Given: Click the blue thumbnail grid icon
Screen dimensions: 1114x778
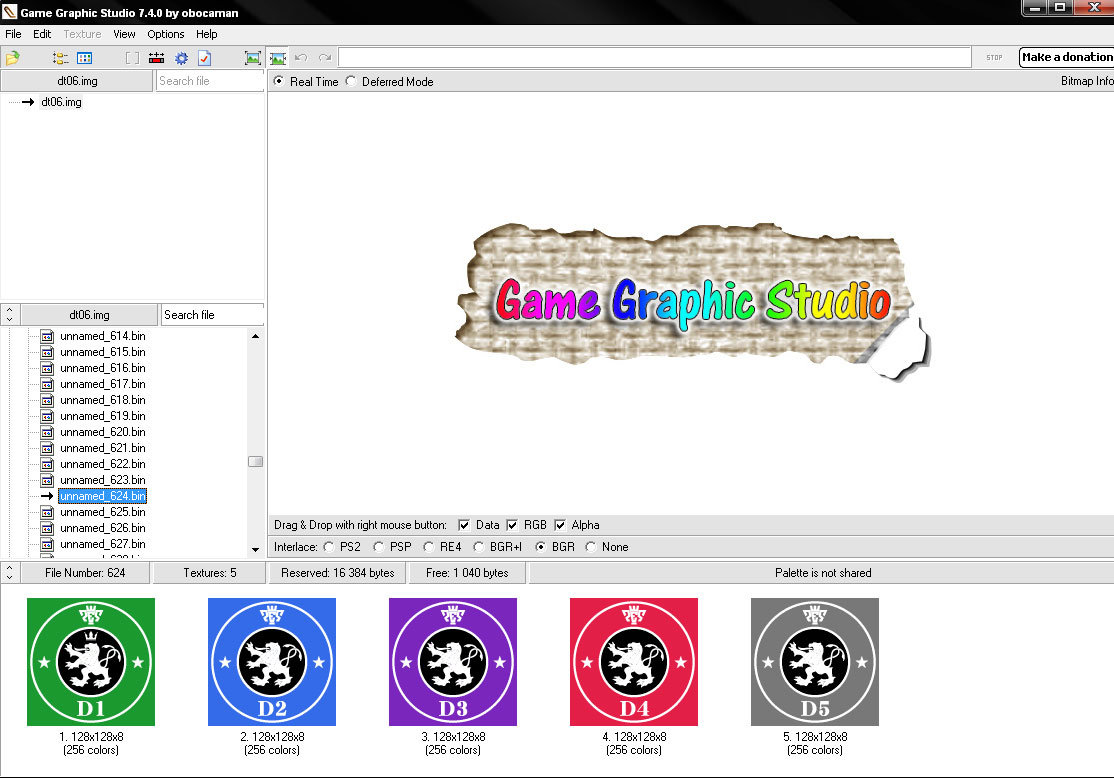Looking at the screenshot, I should (85, 58).
